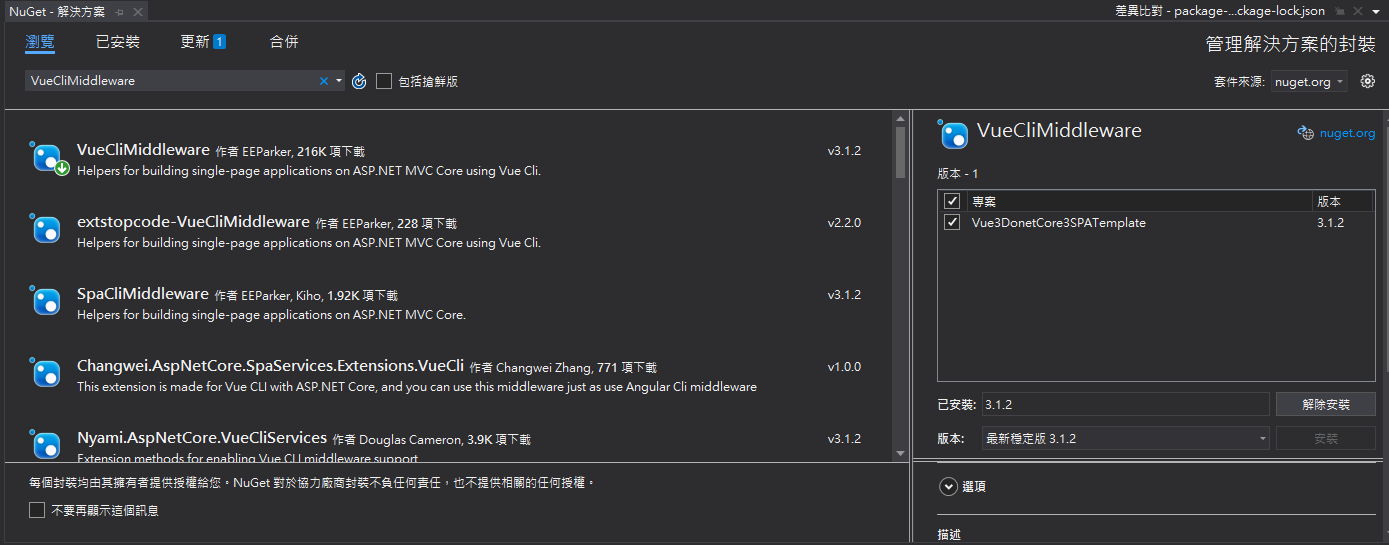Click the Nyami.AspNetCore.VueCliServices package icon
This screenshot has height=545, width=1389.
(46, 445)
